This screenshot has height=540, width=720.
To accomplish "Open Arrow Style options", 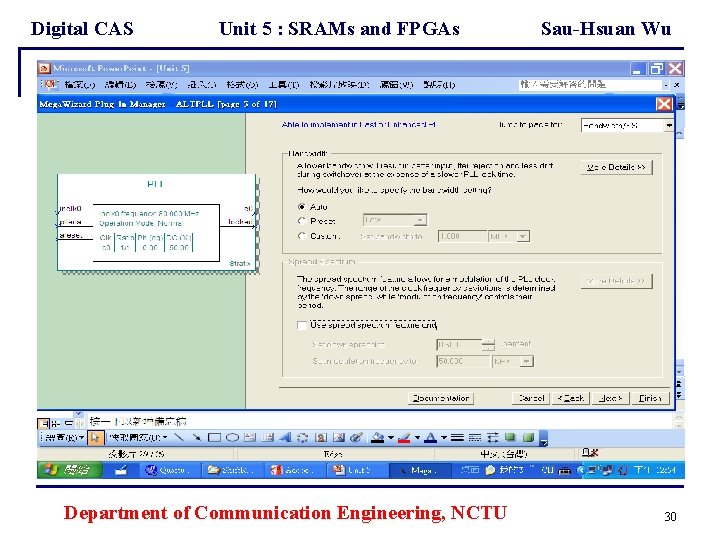I will tap(493, 438).
